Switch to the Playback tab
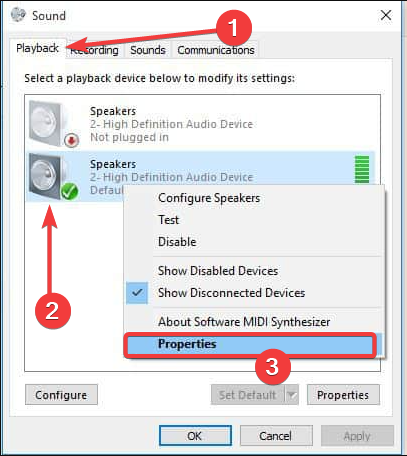407x456 pixels. [38, 48]
